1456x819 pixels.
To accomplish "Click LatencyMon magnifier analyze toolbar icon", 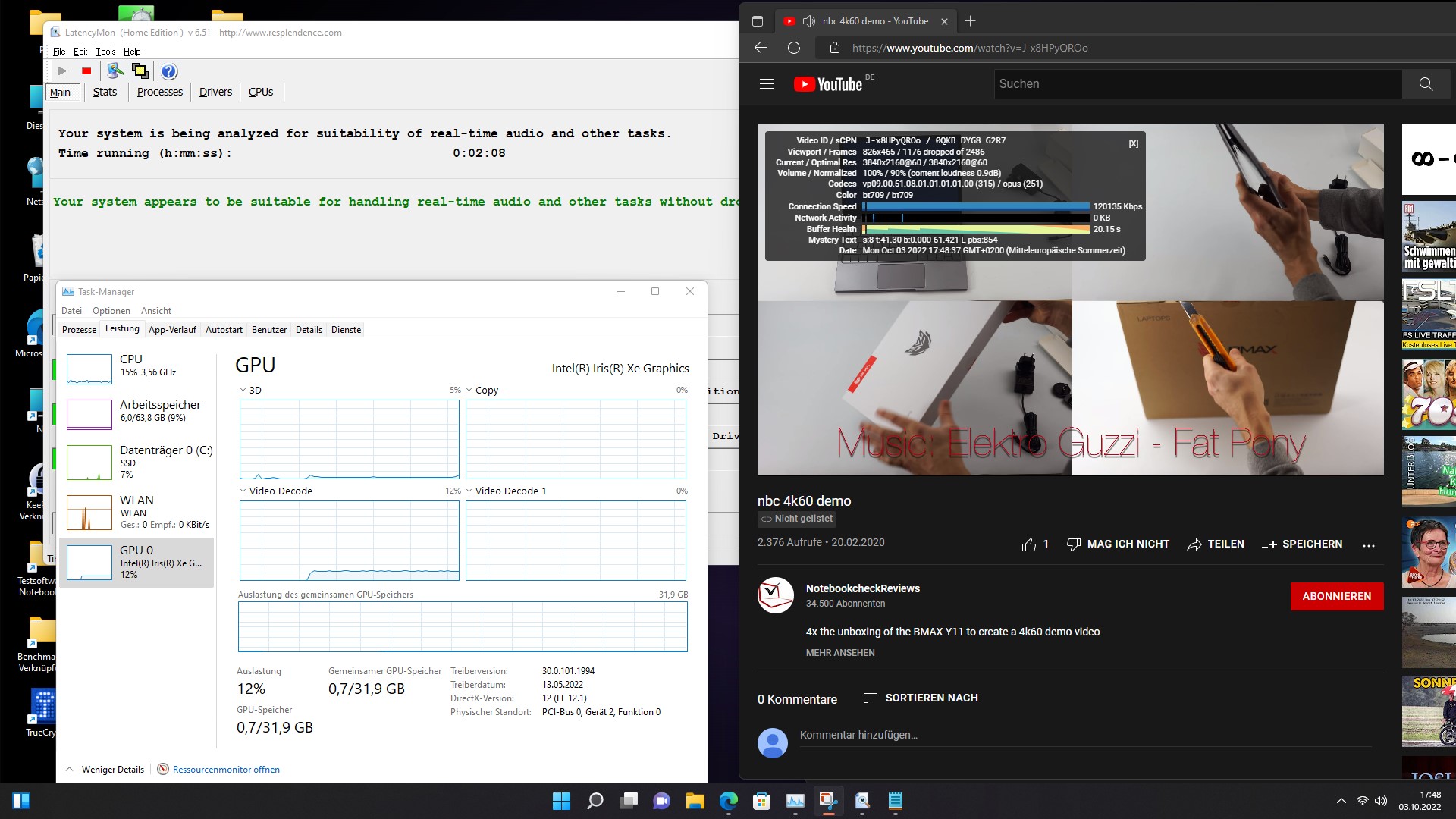I will click(x=115, y=71).
